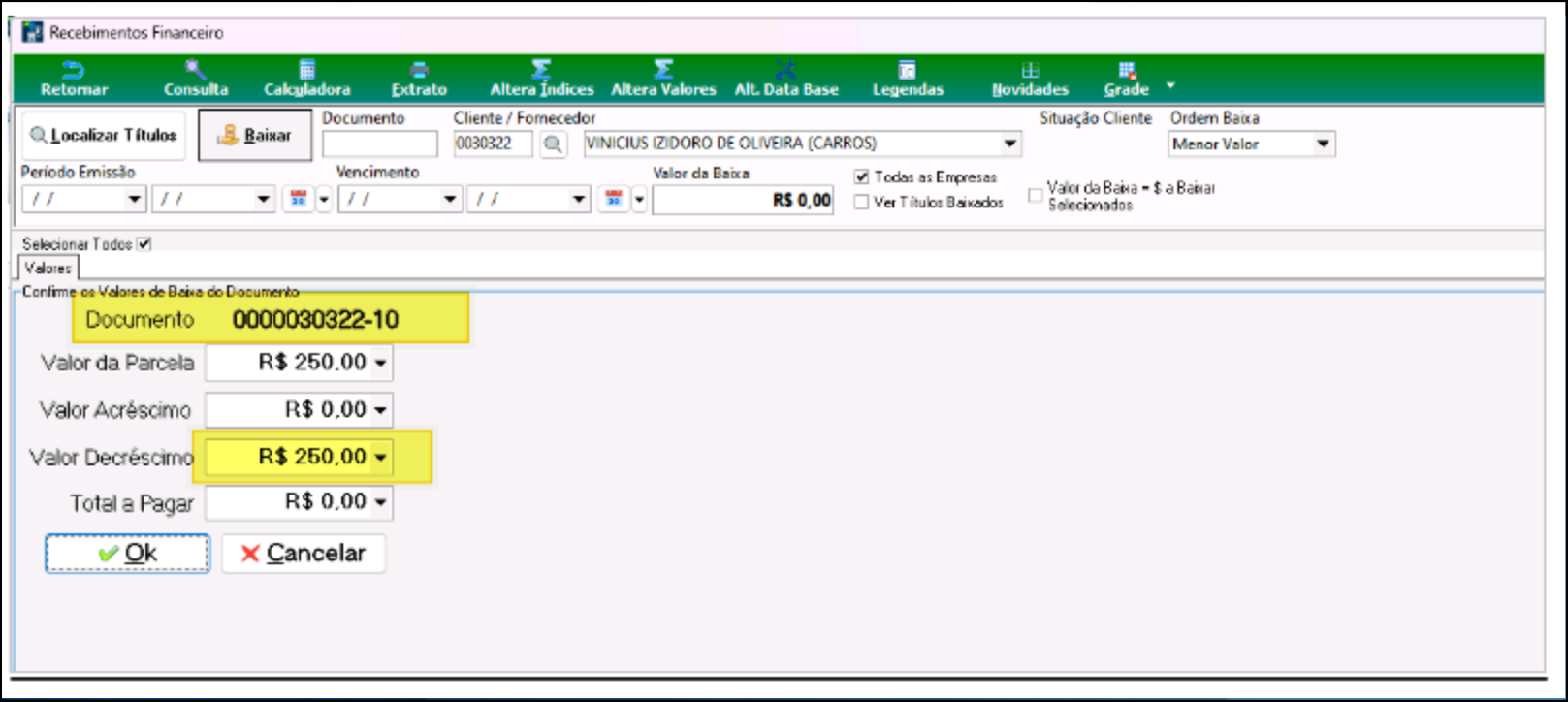Switch to the Valores tab
The width and height of the screenshot is (1568, 702).
click(48, 268)
